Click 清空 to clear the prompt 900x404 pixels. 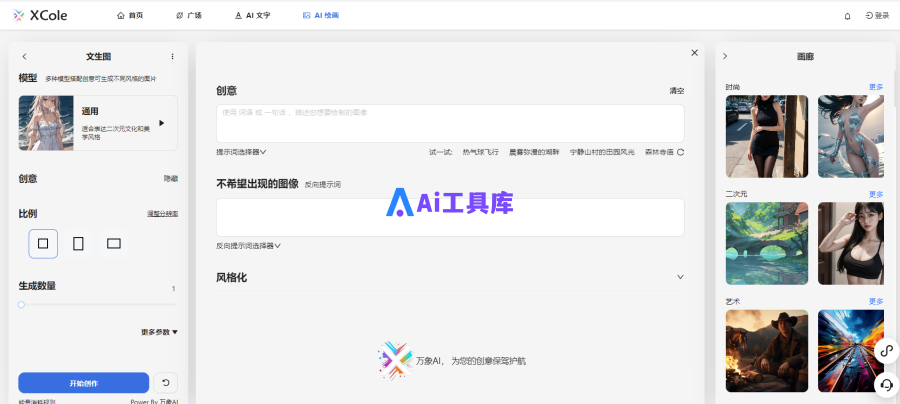(677, 91)
